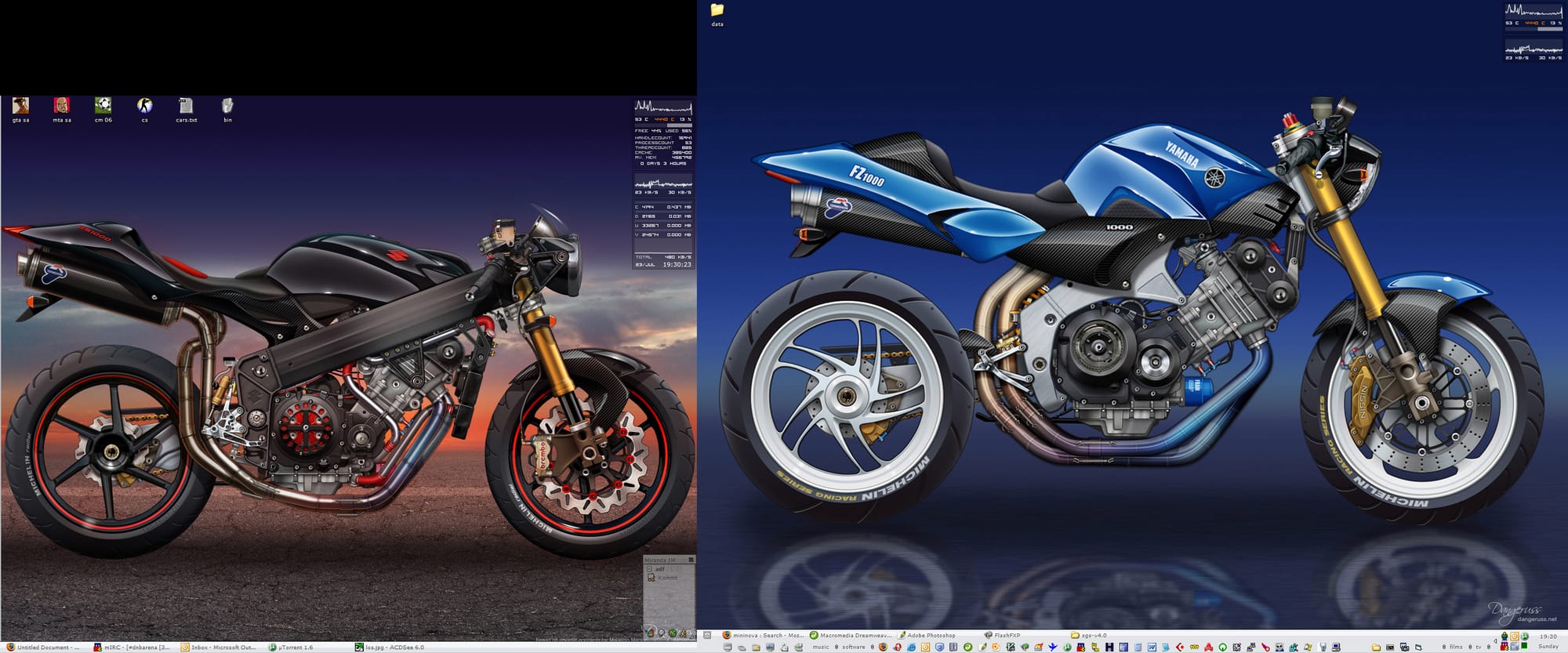The height and width of the screenshot is (653, 1568).
Task: Launch Photoshop feather quick launch icon
Action: (x=982, y=647)
